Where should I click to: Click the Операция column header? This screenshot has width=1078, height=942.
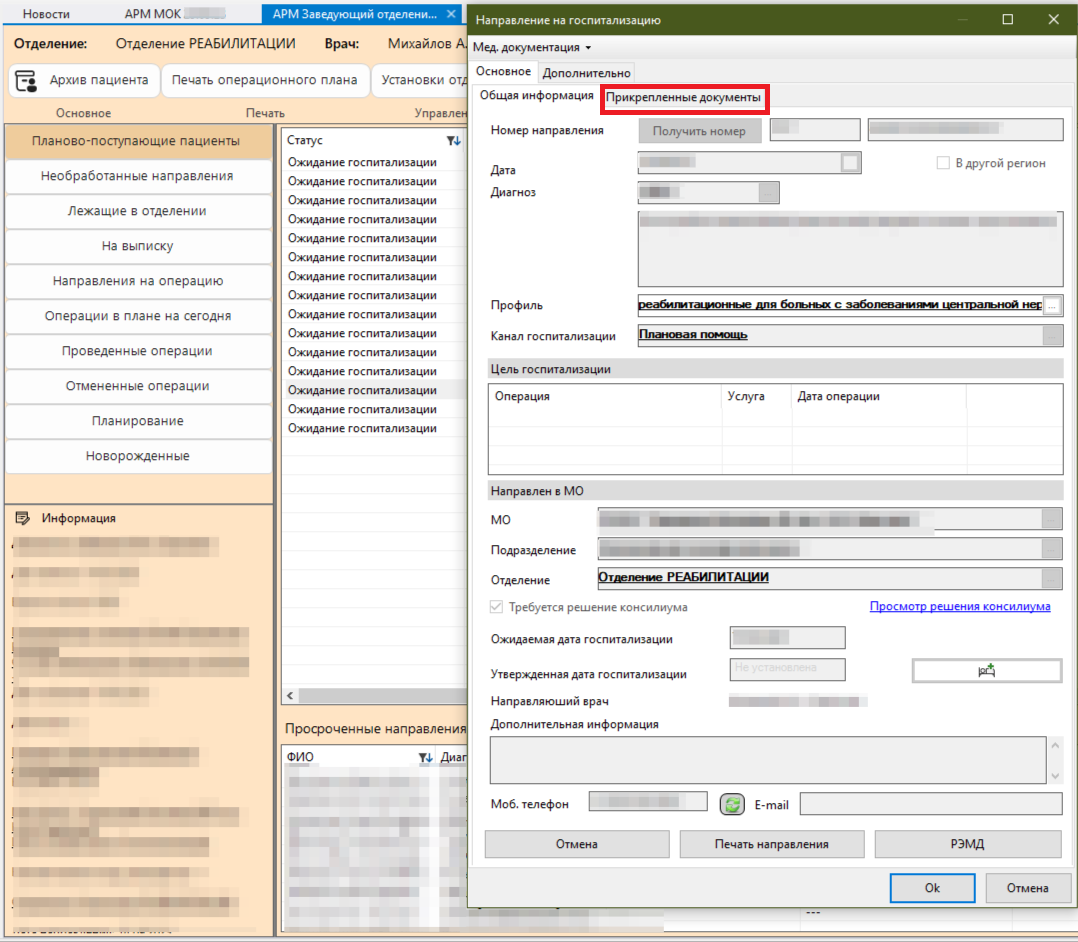point(605,397)
